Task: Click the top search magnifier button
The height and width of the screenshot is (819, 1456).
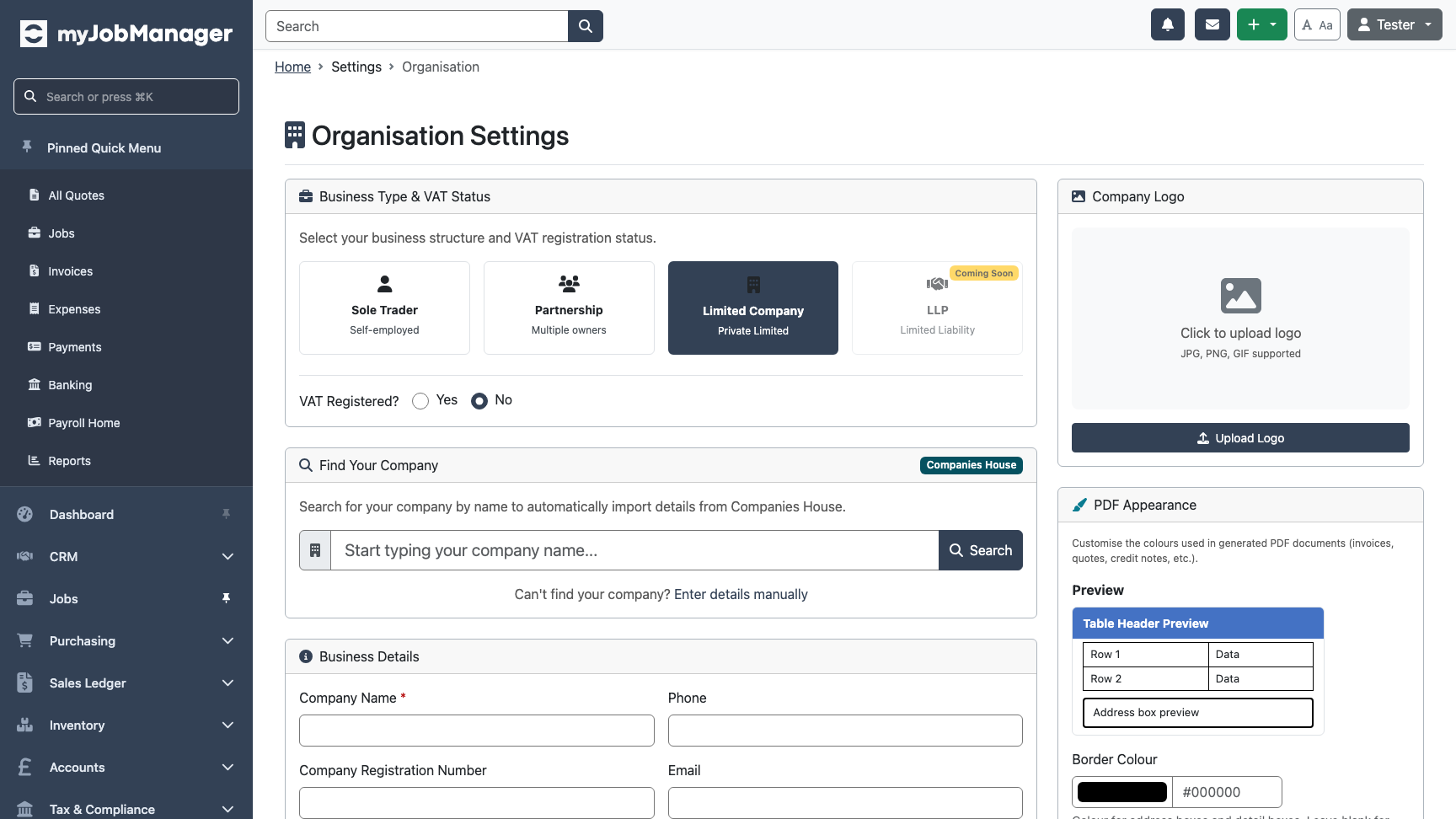Action: tap(586, 26)
